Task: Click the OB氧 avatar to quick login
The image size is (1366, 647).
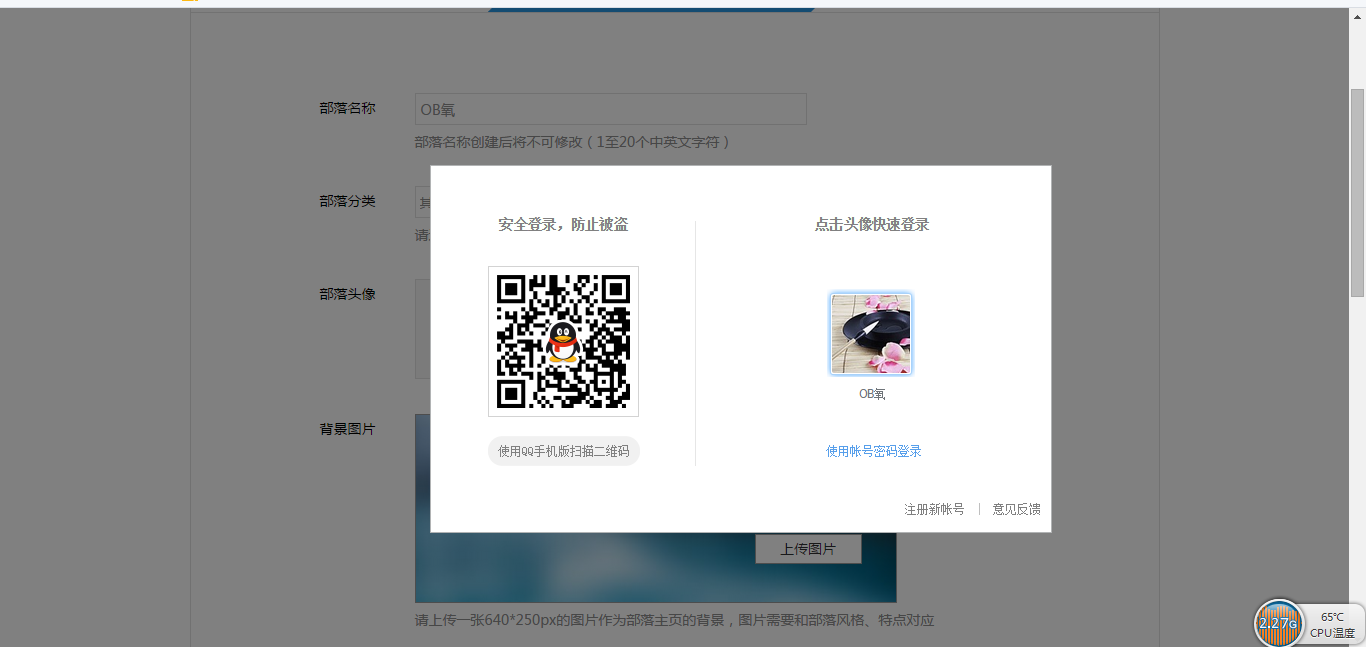Action: pos(871,334)
